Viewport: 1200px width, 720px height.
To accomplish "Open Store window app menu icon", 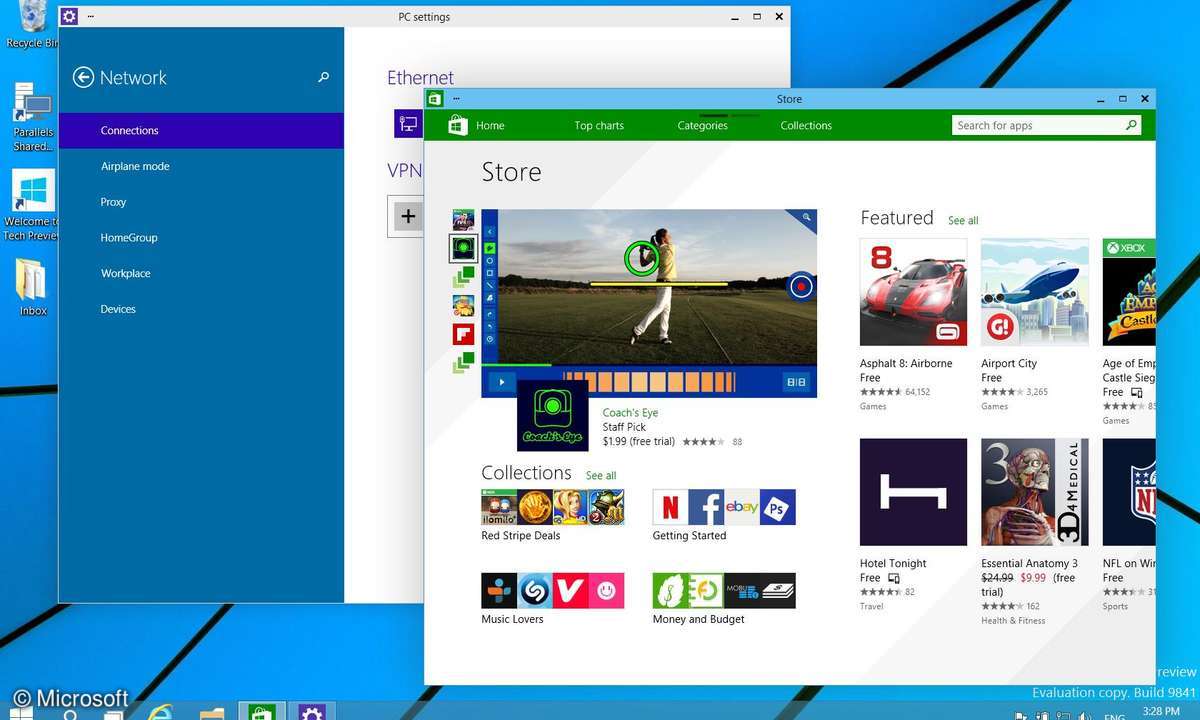I will point(435,98).
